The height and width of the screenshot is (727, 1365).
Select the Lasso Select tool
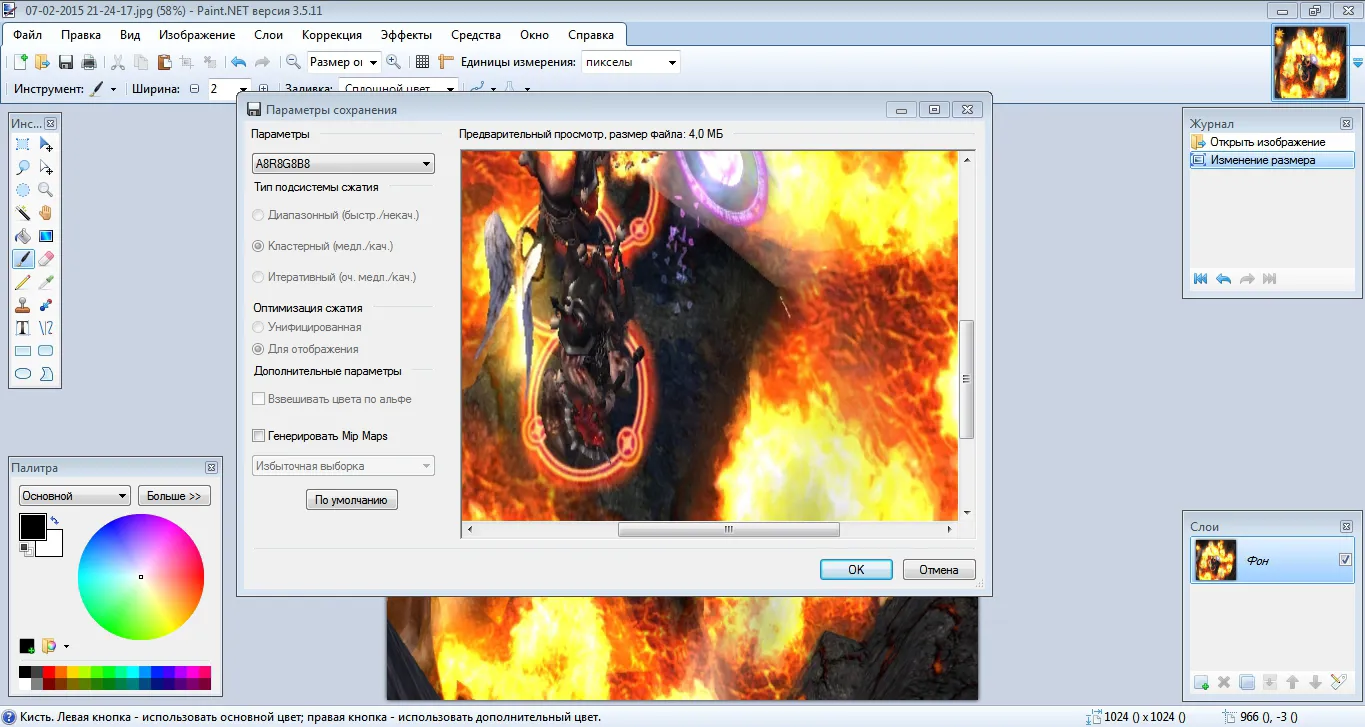pyautogui.click(x=22, y=168)
